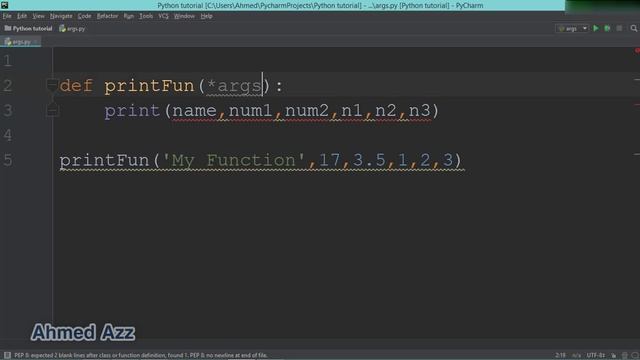
Task: Click the line number 4 in gutter
Action: 8,135
